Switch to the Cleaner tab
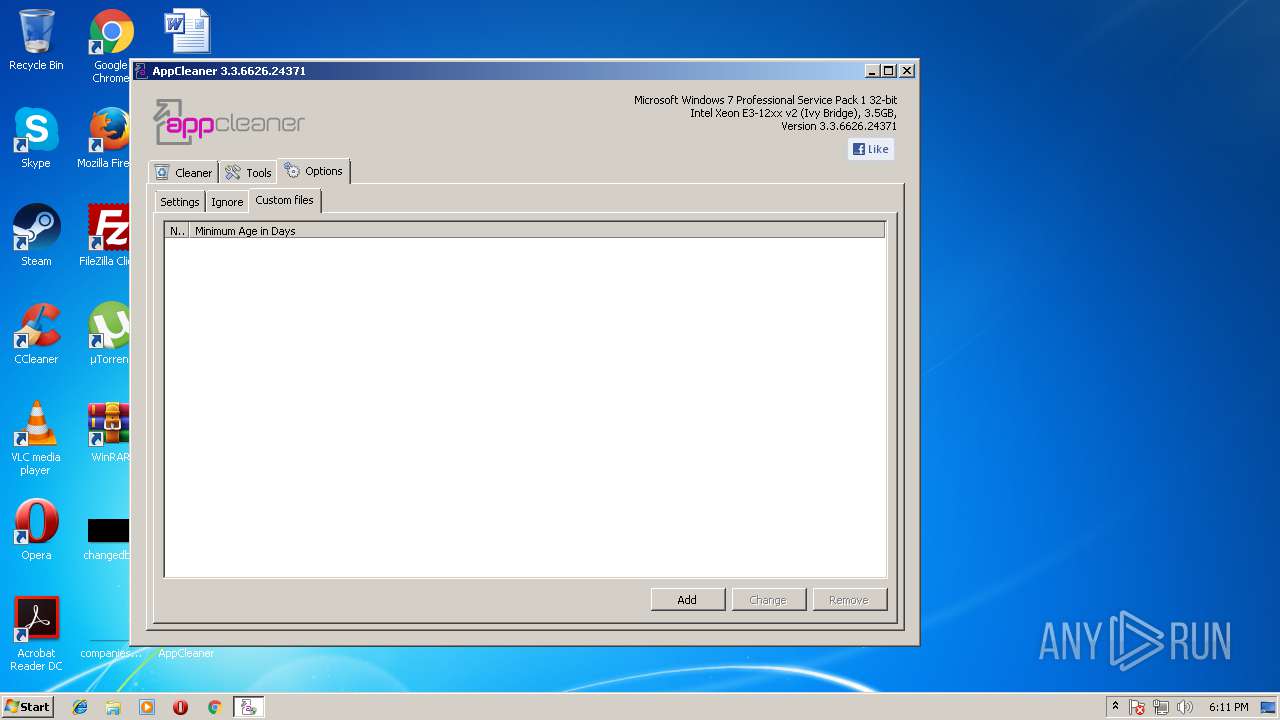The width and height of the screenshot is (1280, 720). [183, 172]
